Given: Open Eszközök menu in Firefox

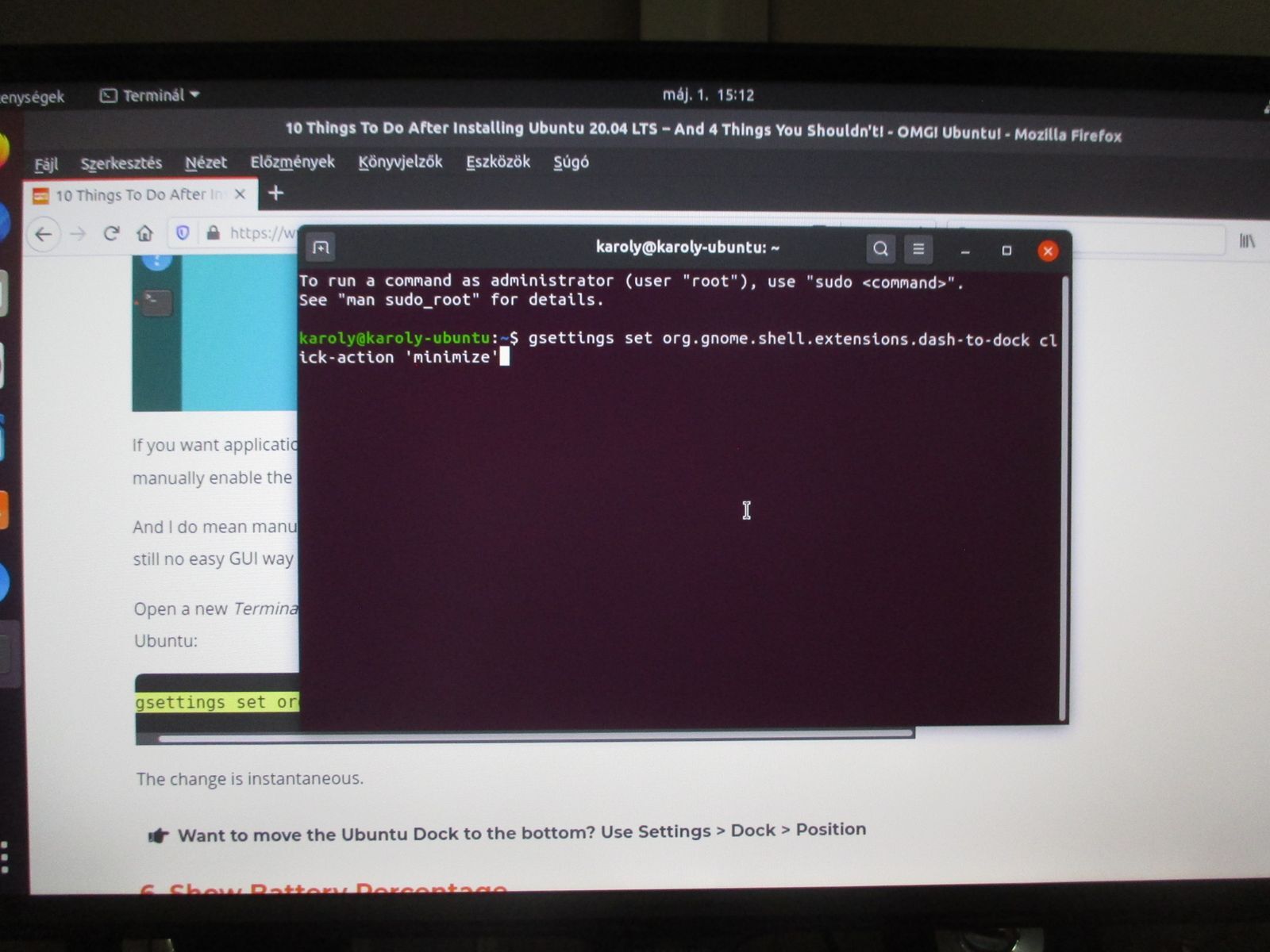Looking at the screenshot, I should click(498, 162).
